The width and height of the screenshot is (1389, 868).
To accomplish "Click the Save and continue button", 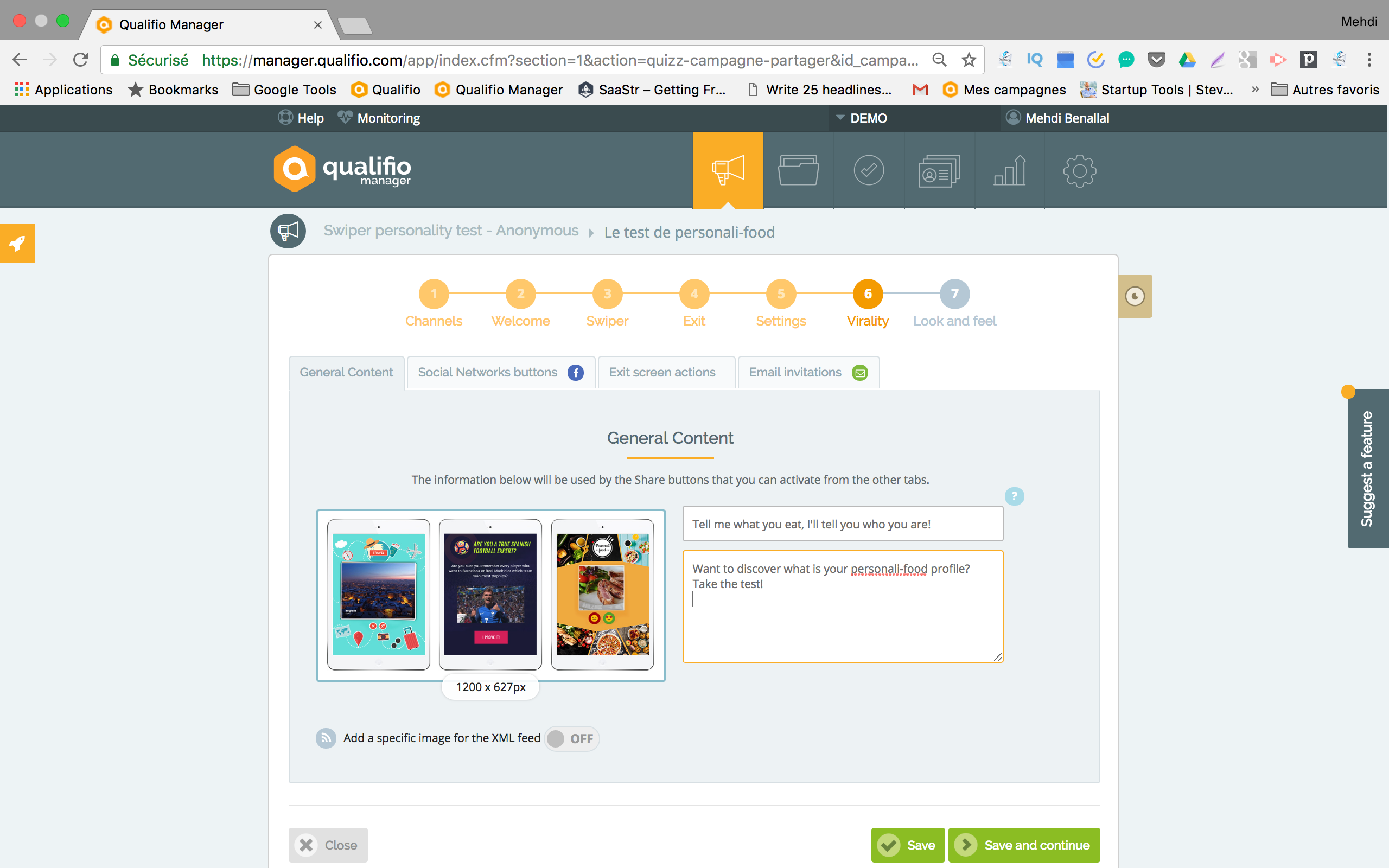I will pyautogui.click(x=1024, y=845).
